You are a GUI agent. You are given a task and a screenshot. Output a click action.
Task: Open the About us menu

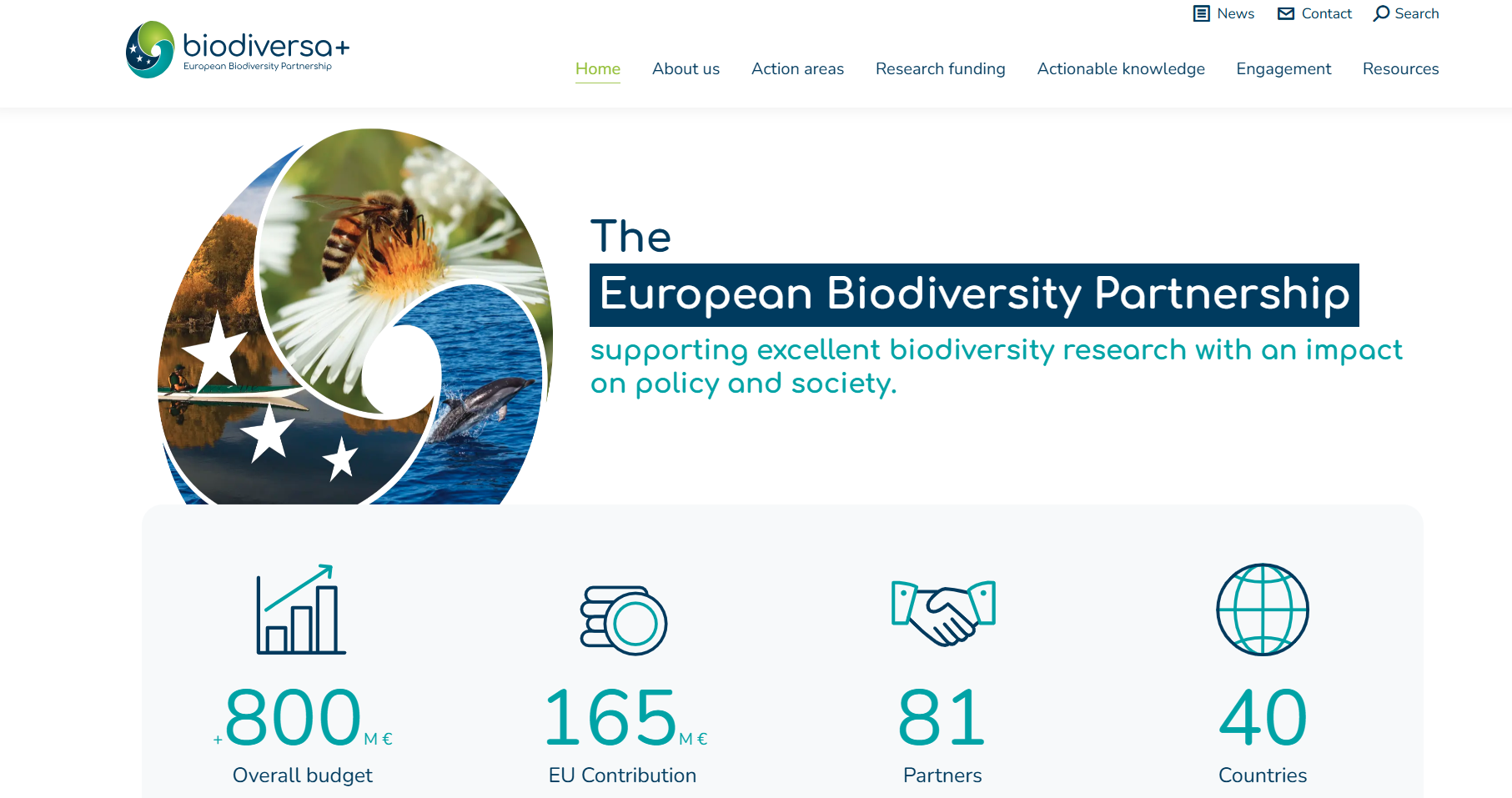point(686,69)
